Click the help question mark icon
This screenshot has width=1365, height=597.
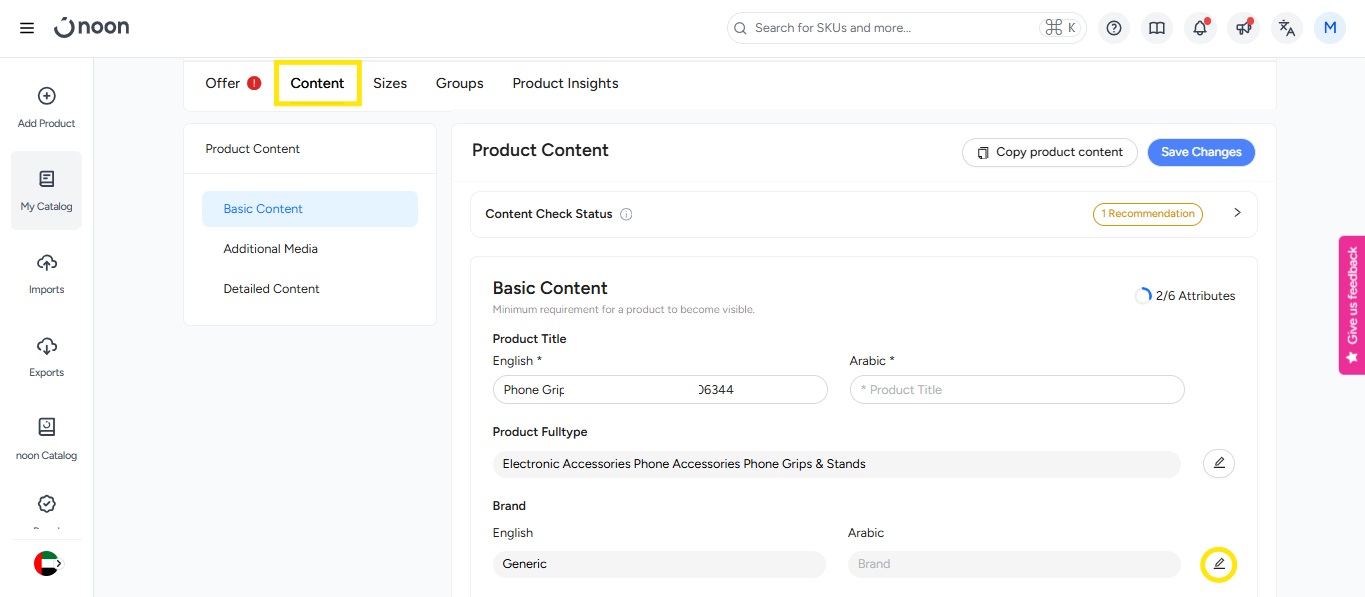tap(1114, 28)
